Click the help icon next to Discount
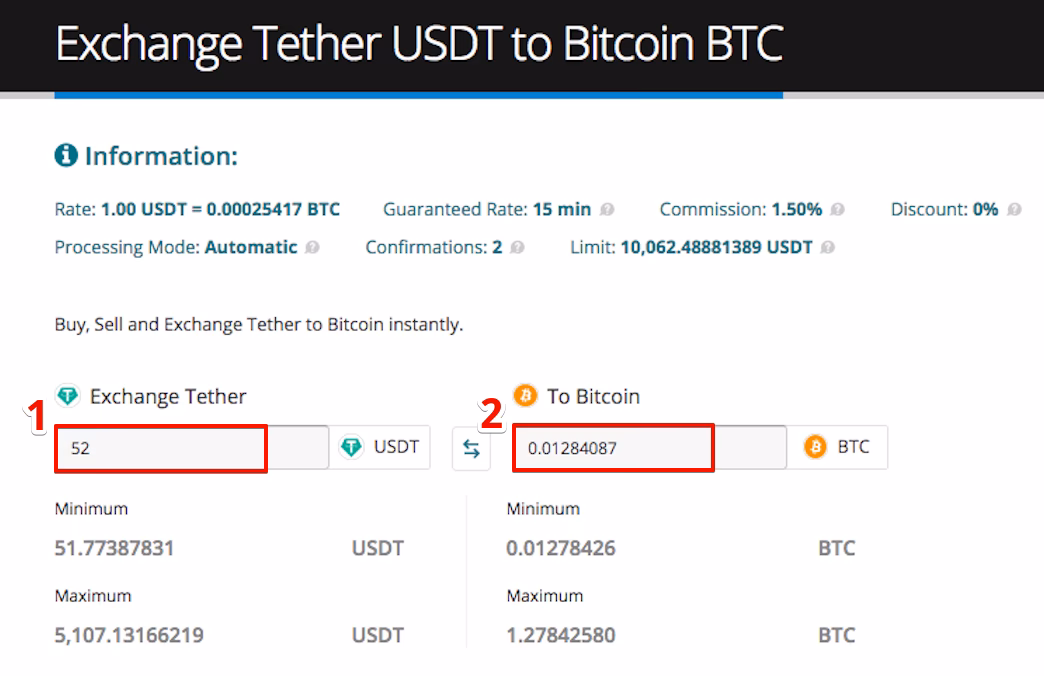Image resolution: width=1044 pixels, height=676 pixels. click(1014, 210)
